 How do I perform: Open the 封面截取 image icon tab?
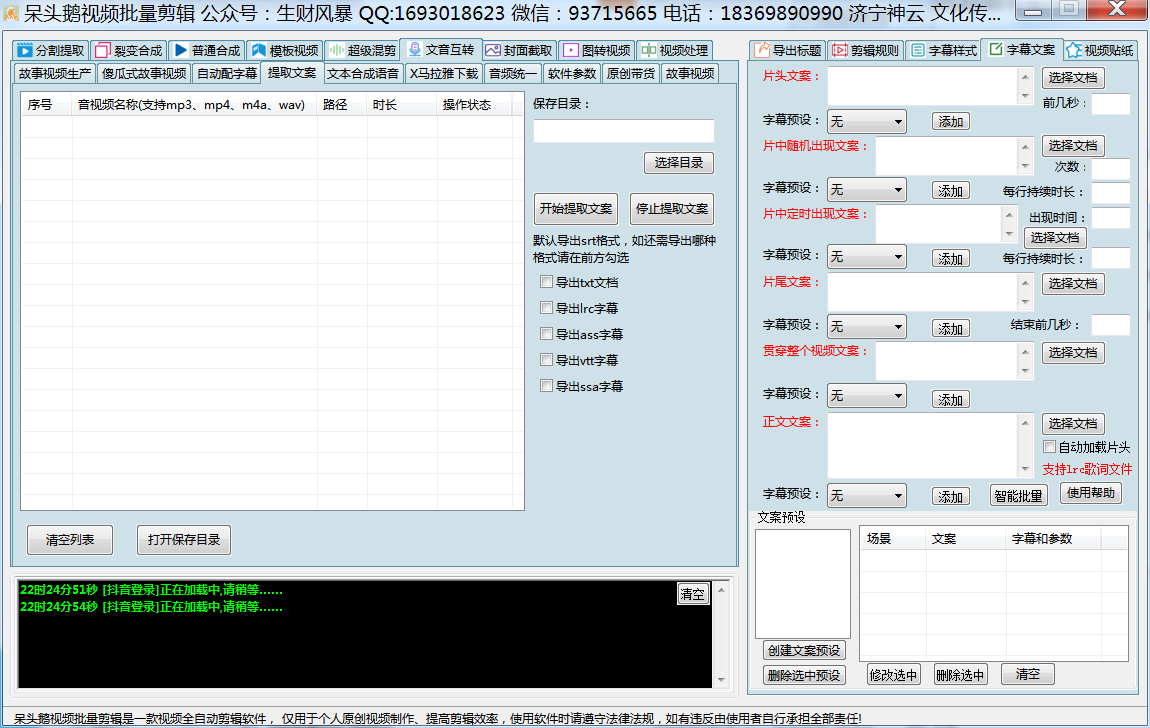click(493, 51)
